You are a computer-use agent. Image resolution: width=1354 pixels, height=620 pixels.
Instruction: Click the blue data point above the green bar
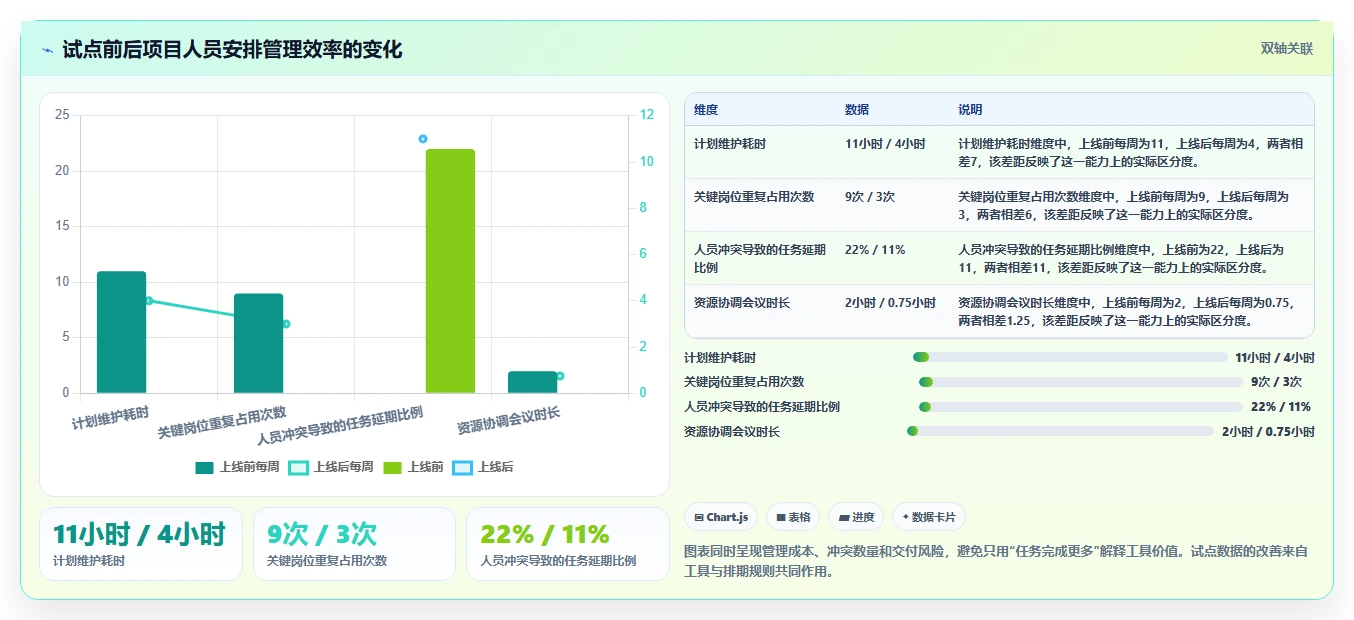423,139
